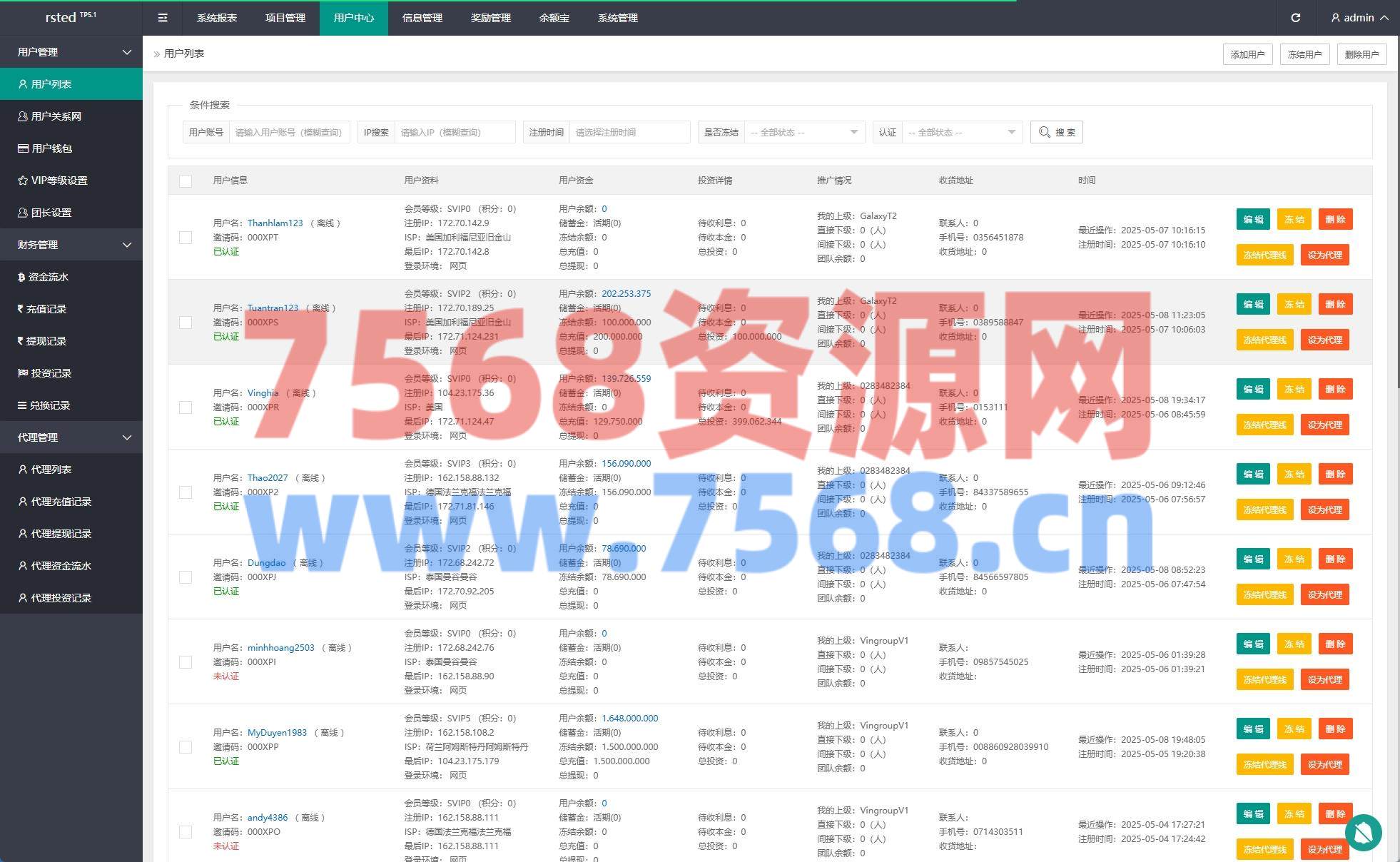Screen dimensions: 1400x862
Task: Open the 认证 status dropdown
Action: [961, 132]
